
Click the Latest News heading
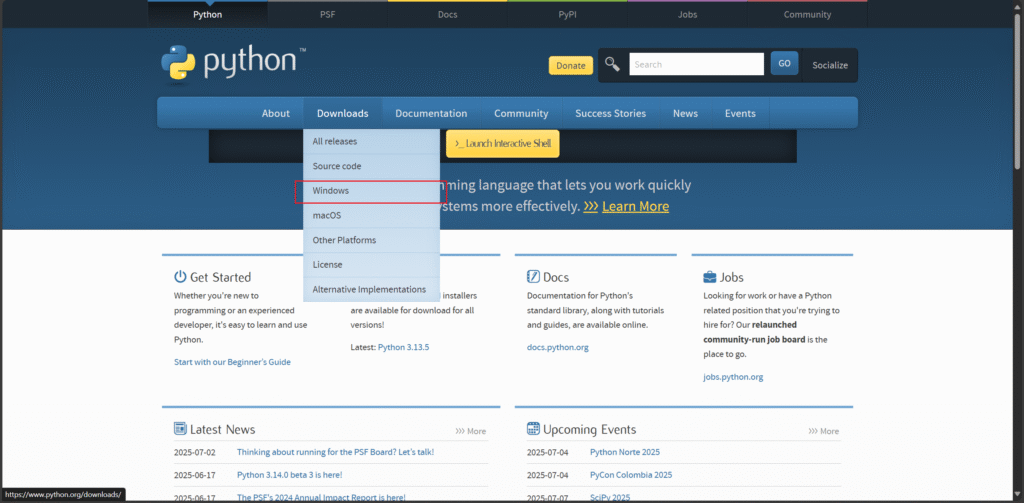tap(223, 429)
